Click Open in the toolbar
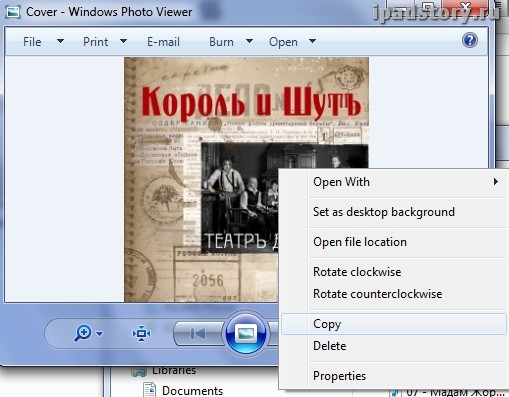 [x=283, y=42]
